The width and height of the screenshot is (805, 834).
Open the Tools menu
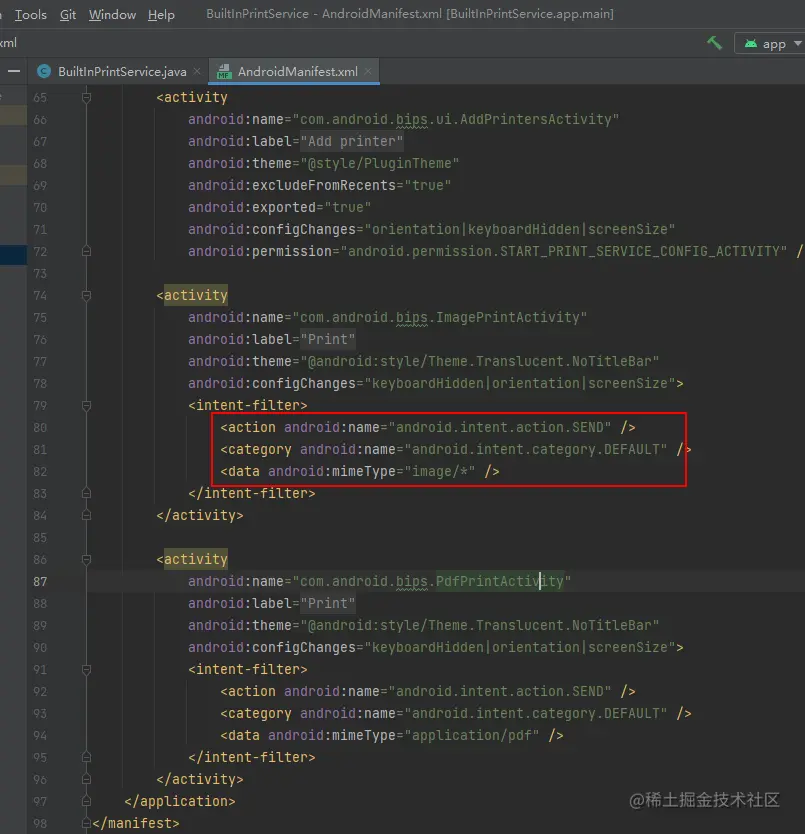click(x=30, y=14)
